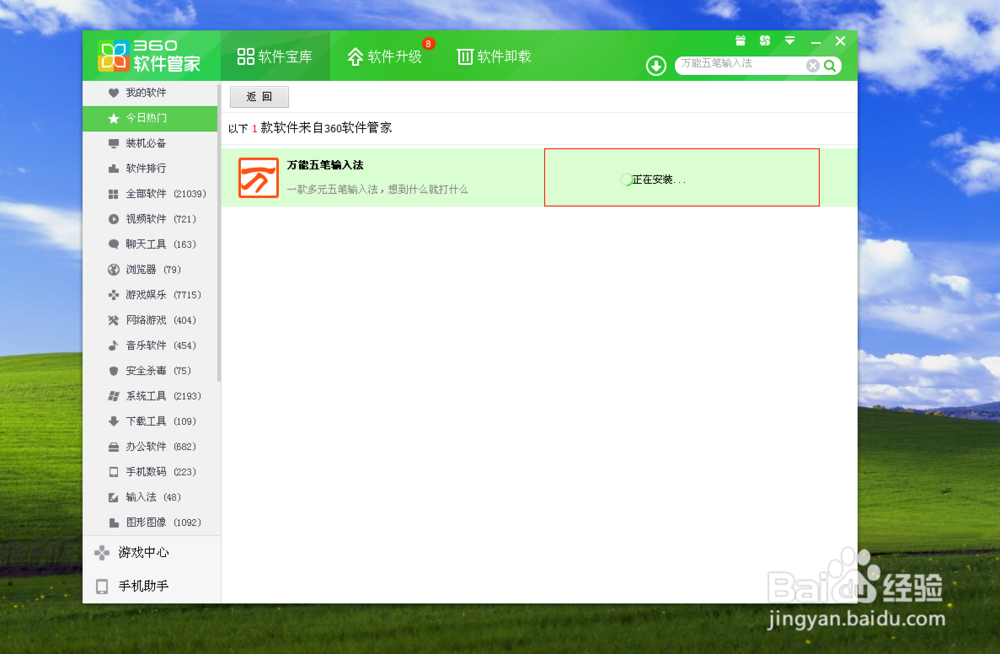Select 办公软件 (682) category
Screen dimensions: 1000x654
[x=150, y=447]
